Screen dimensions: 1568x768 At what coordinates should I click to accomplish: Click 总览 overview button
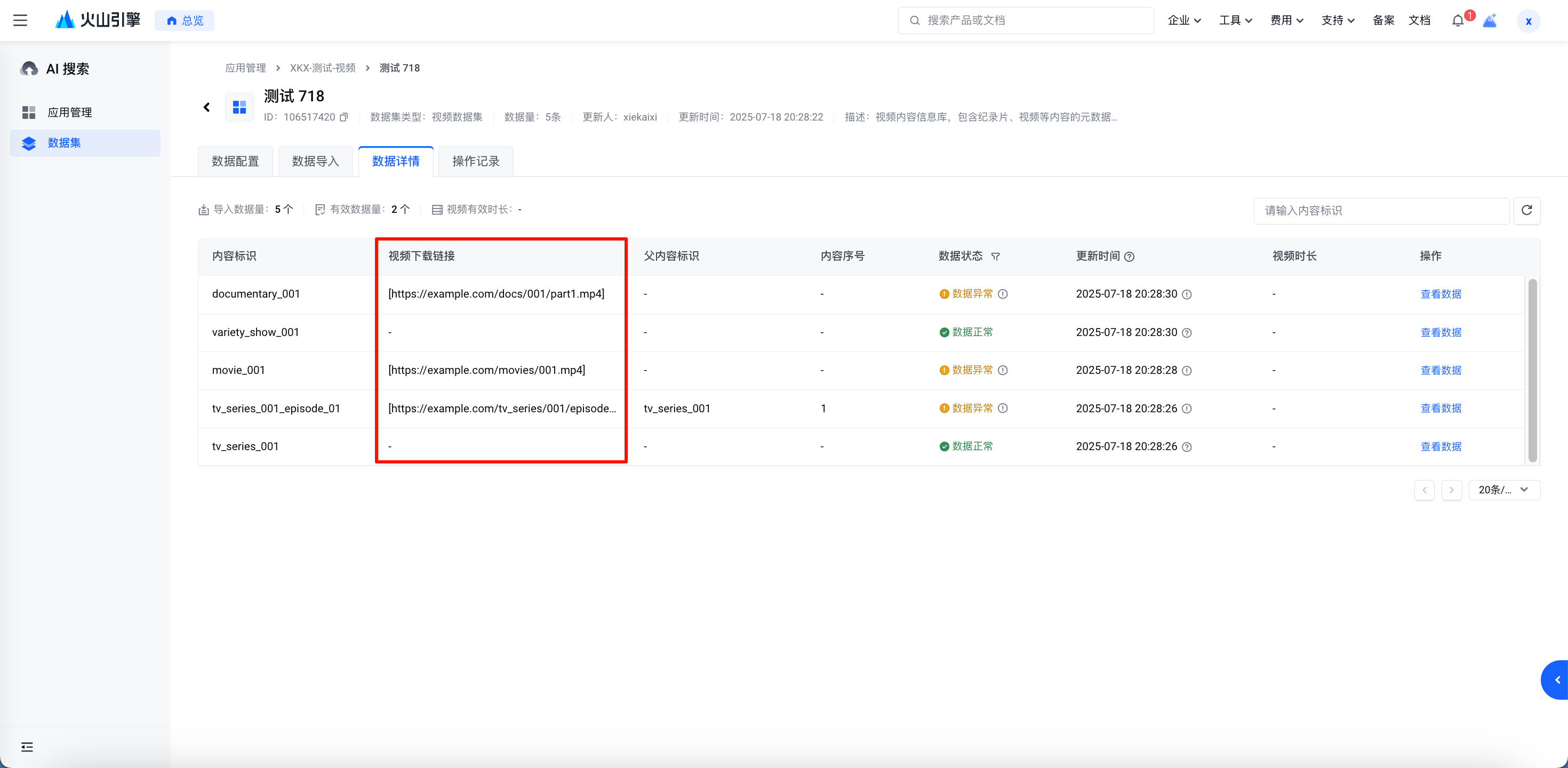pos(185,20)
